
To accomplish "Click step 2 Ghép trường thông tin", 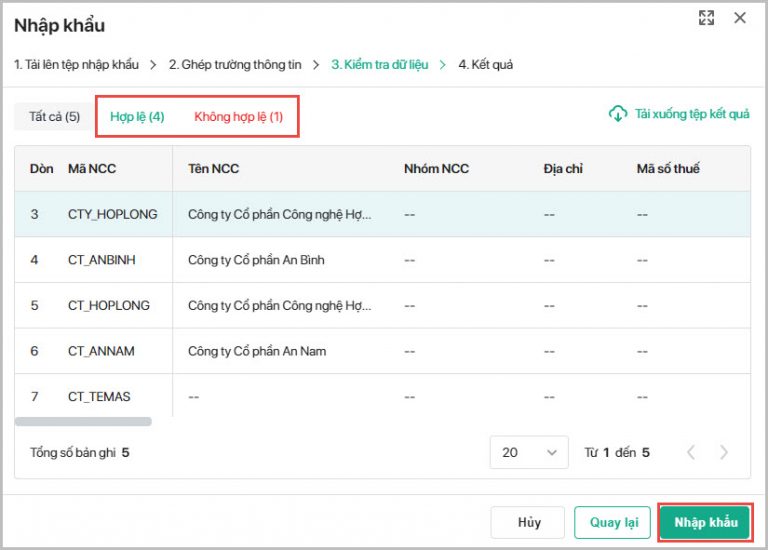I will pyautogui.click(x=234, y=64).
